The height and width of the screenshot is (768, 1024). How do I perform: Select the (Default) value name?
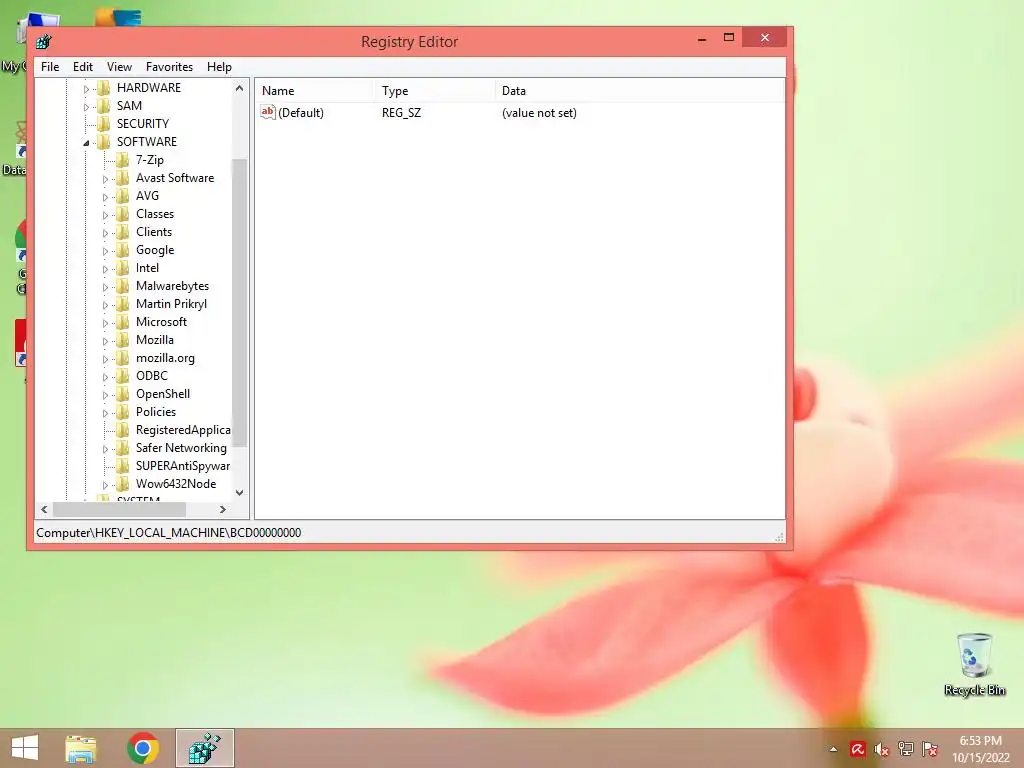(301, 113)
